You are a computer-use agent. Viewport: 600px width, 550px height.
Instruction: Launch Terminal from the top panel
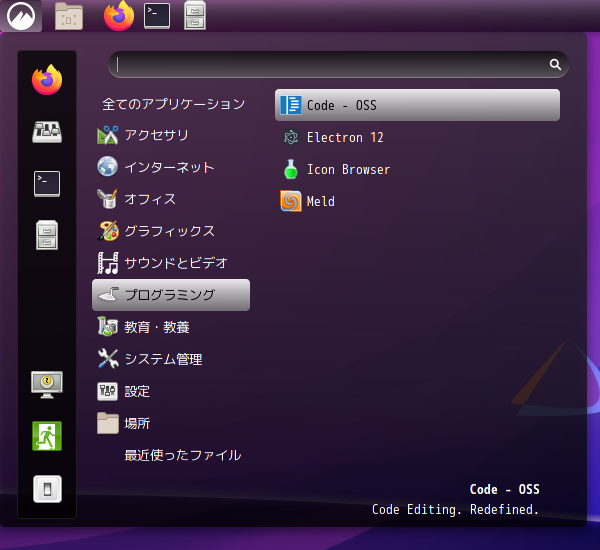157,16
